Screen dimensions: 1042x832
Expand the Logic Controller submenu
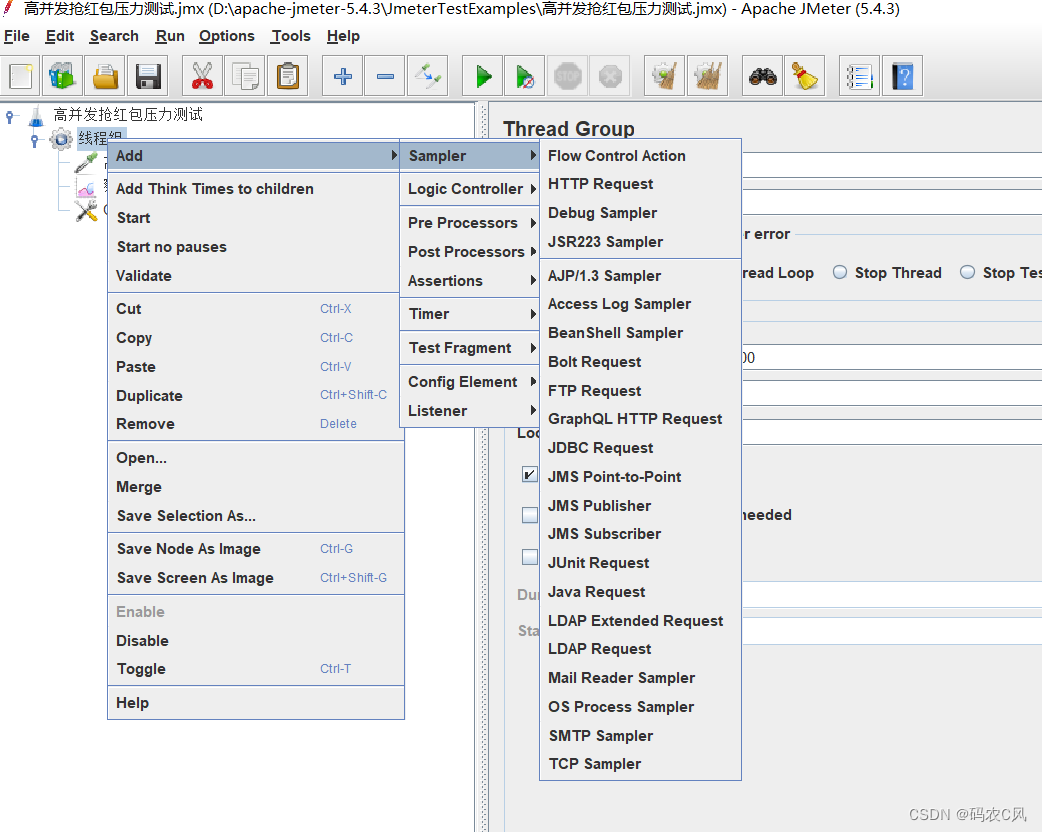click(469, 189)
